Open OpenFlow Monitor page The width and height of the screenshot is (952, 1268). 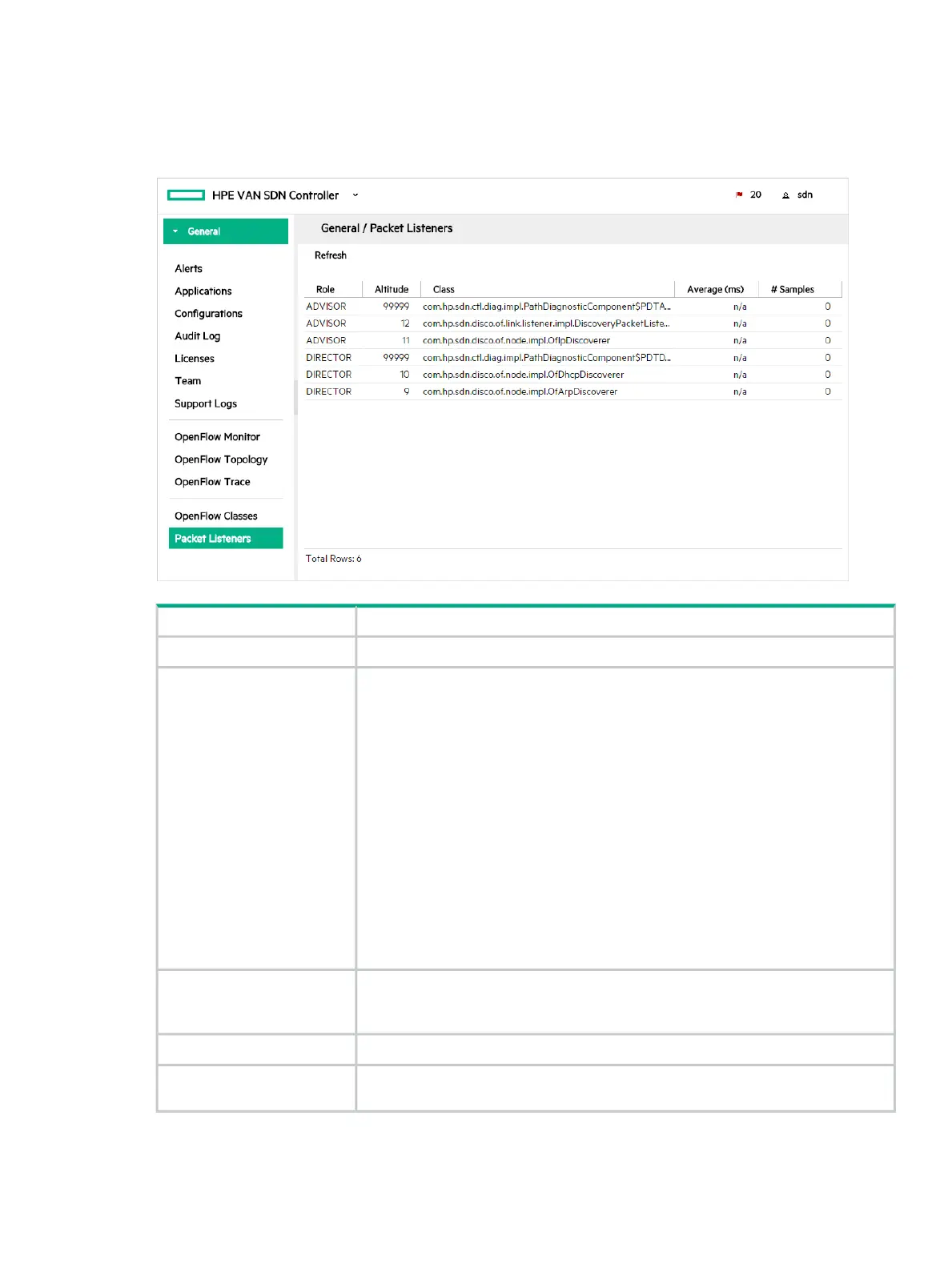[217, 437]
